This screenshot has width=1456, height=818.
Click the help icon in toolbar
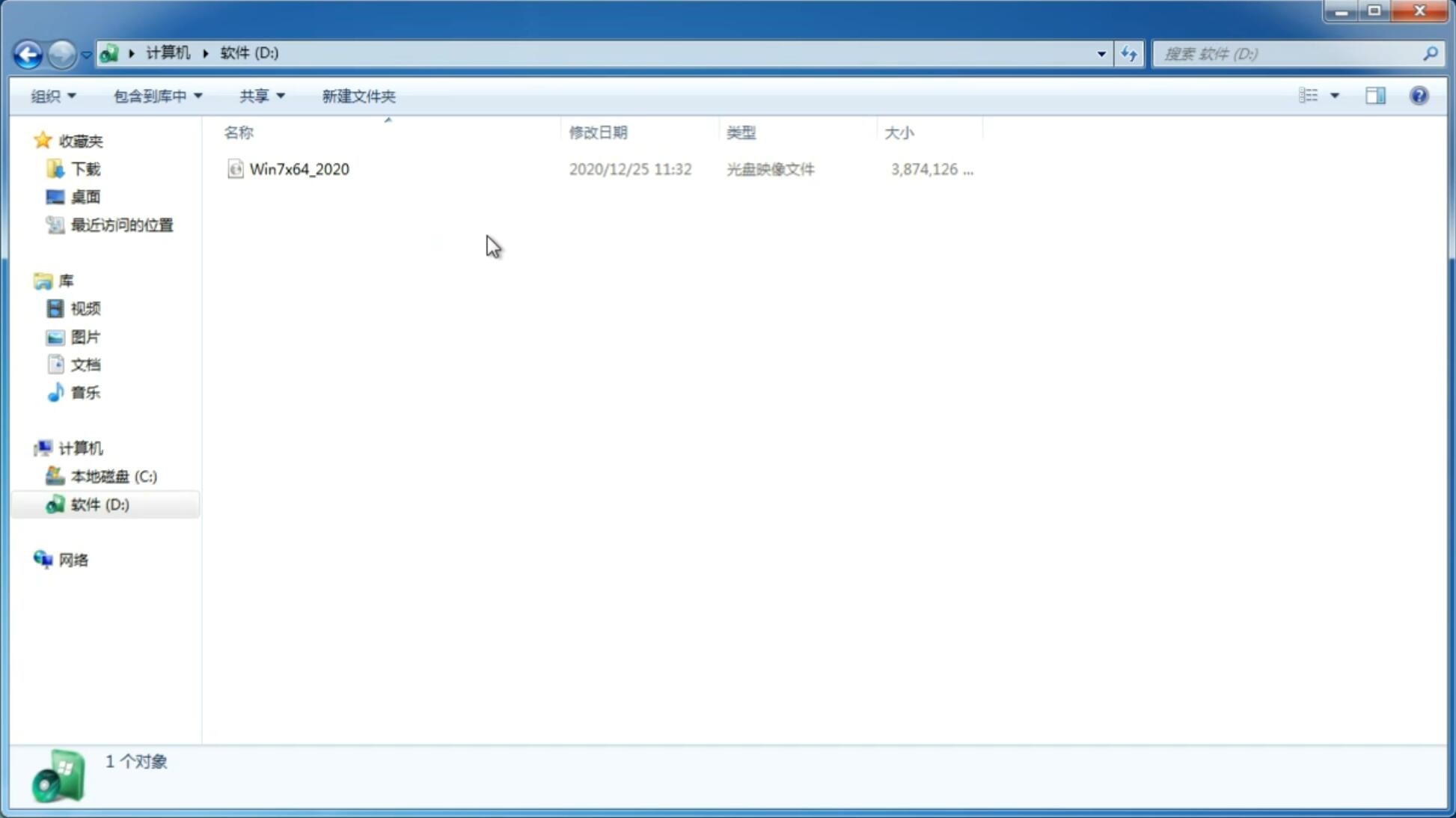(x=1421, y=95)
